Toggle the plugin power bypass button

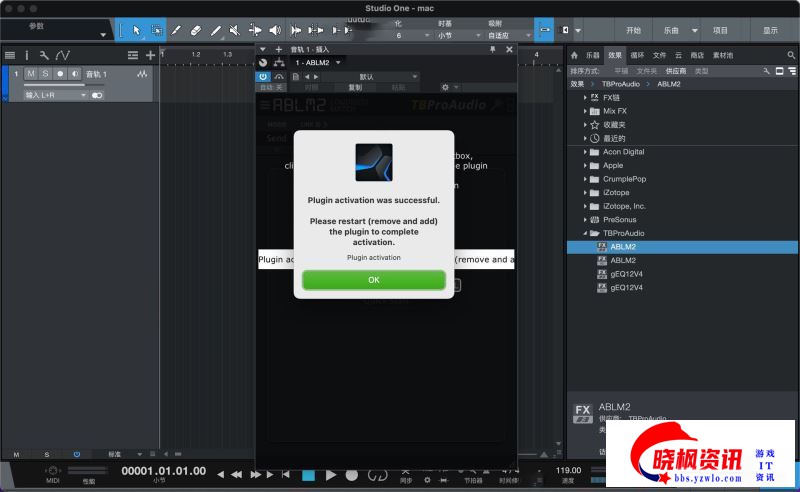(x=263, y=77)
